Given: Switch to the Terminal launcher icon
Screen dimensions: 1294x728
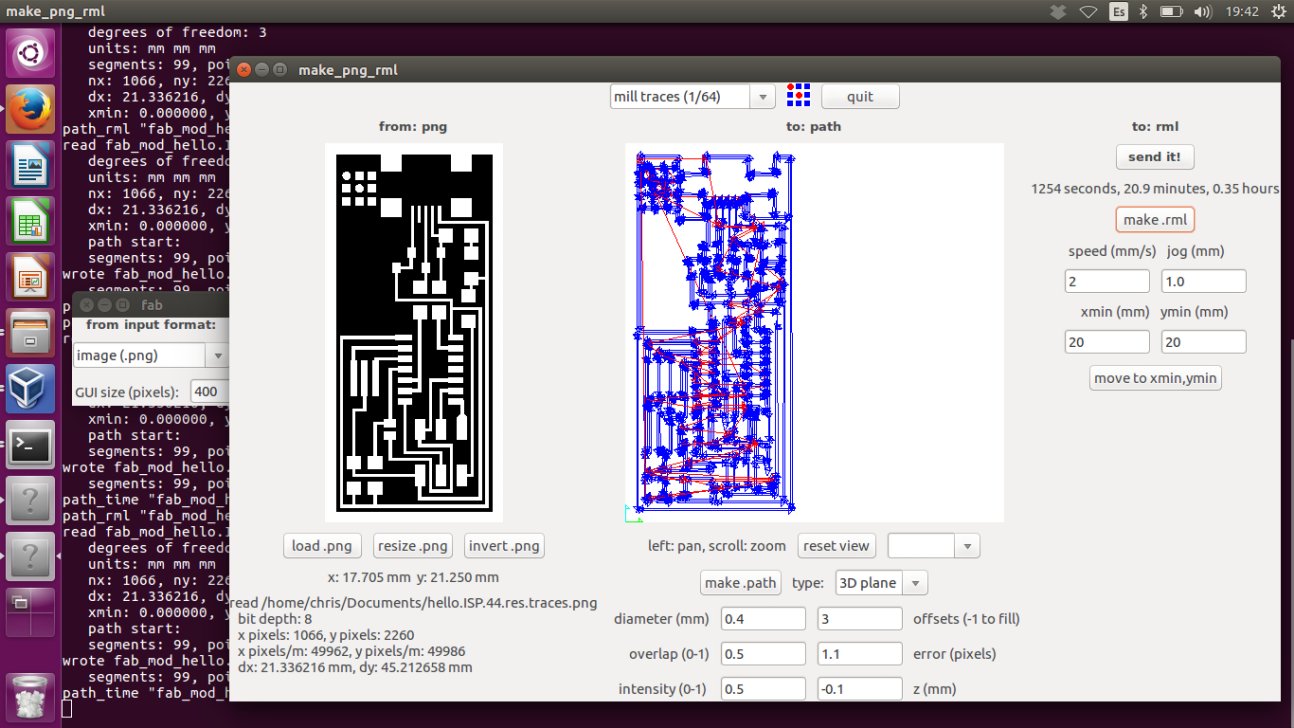Looking at the screenshot, I should click(30, 443).
